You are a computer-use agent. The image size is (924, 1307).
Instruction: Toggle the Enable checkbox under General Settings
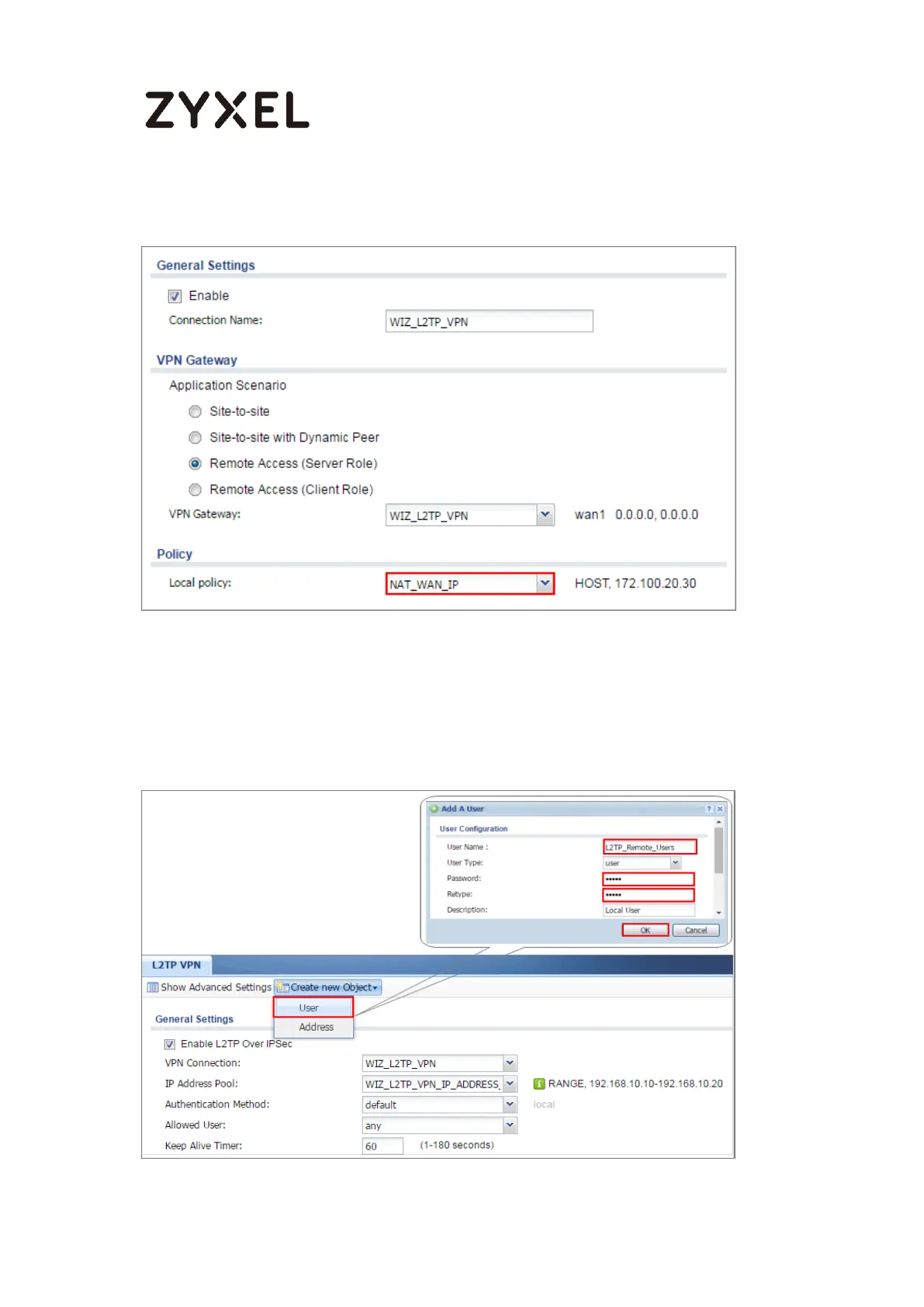pyautogui.click(x=175, y=296)
